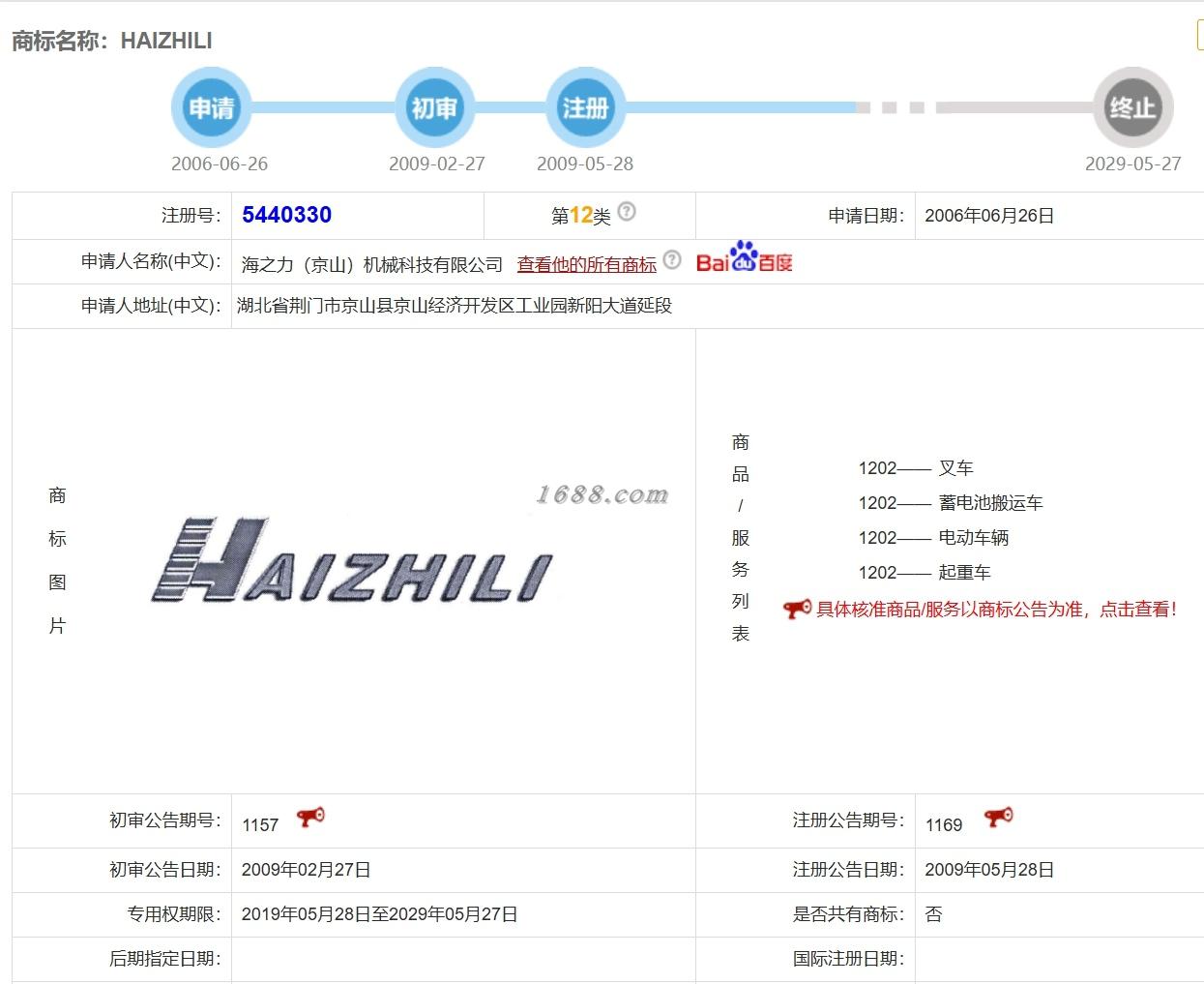Select the trademark name heading HAIZHILI

[x=166, y=41]
